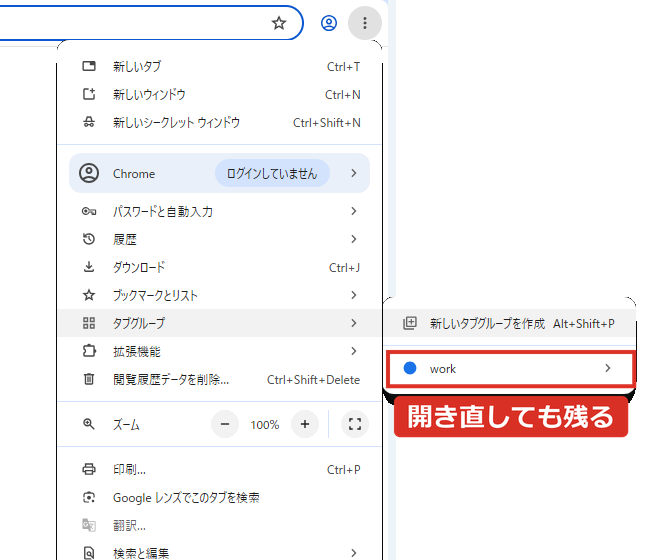Image resolution: width=660 pixels, height=560 pixels.
Task: Close the Chrome three-dot menu button
Action: point(365,23)
